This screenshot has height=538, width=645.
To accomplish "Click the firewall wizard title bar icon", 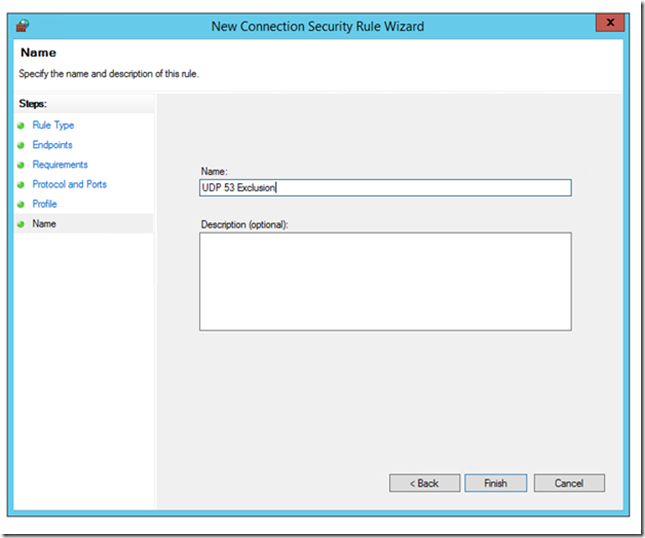I will 23,26.
